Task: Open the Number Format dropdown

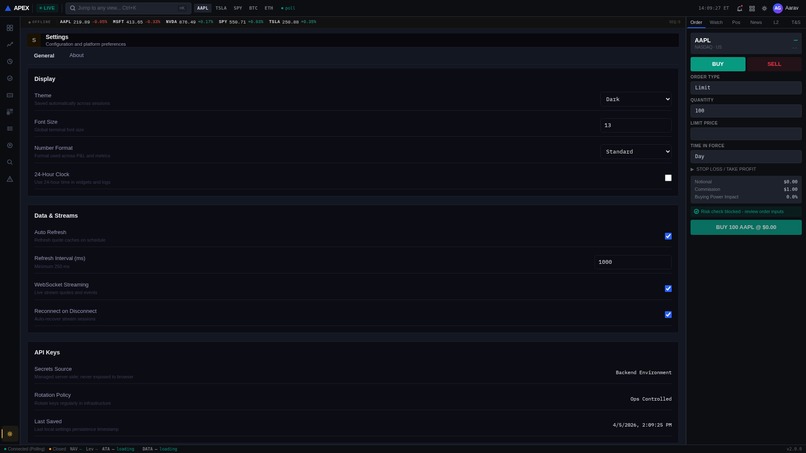Action: (636, 152)
